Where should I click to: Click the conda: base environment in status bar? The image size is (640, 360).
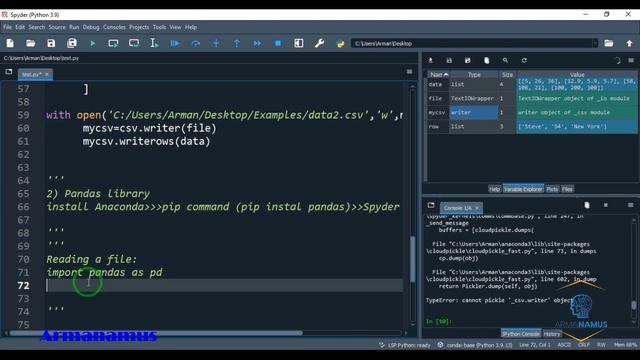pos(475,345)
